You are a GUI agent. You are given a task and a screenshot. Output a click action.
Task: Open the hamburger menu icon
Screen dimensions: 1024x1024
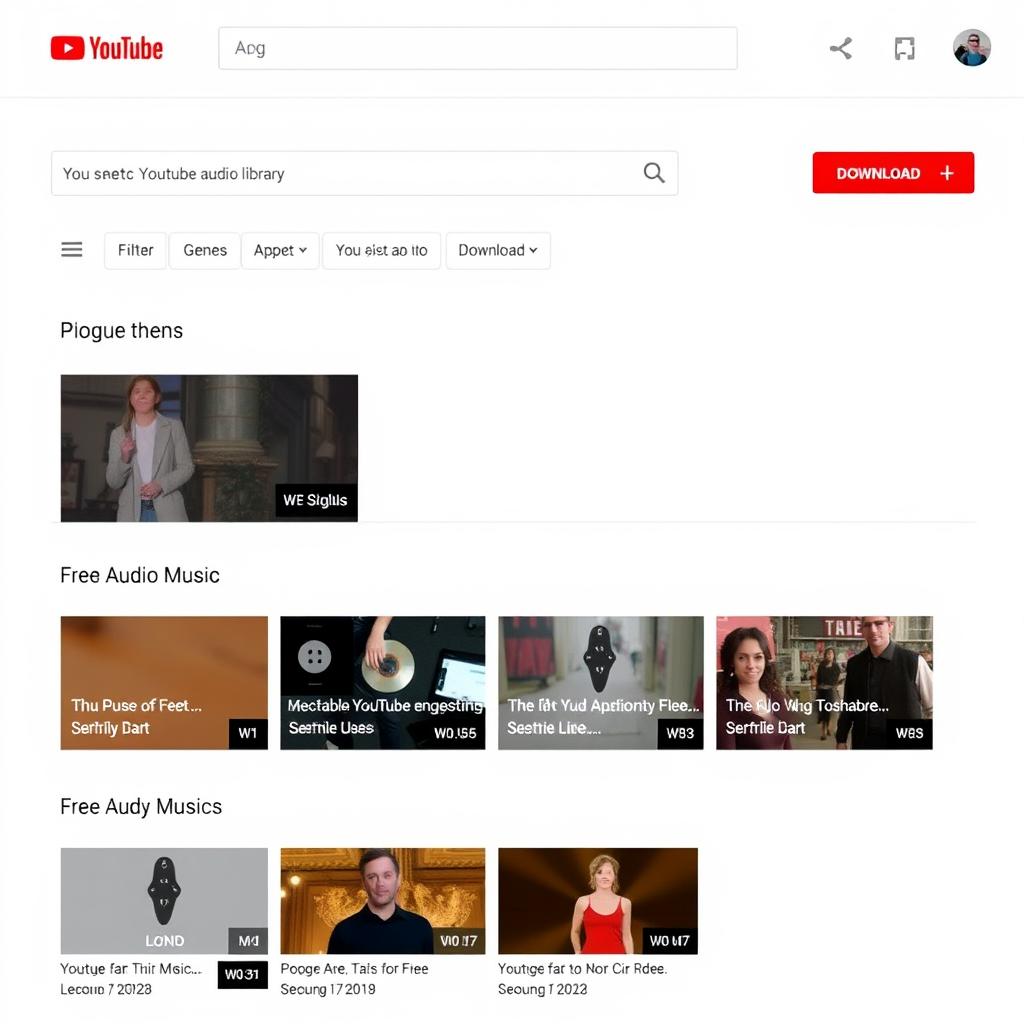pos(71,249)
